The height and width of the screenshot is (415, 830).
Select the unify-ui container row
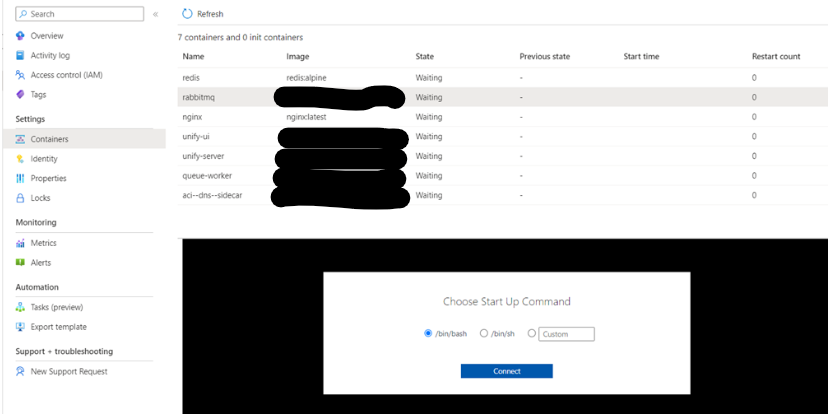coord(503,137)
